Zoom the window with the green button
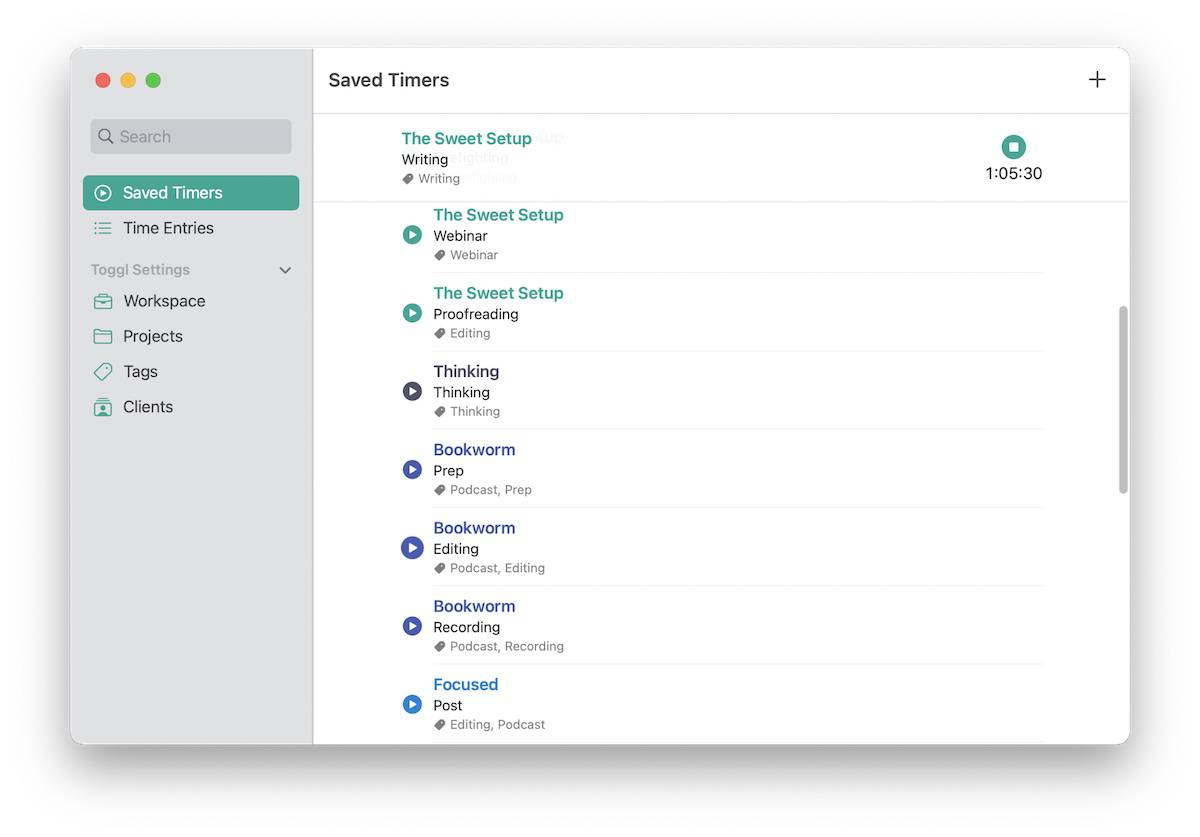This screenshot has width=1200, height=837. pyautogui.click(x=153, y=80)
